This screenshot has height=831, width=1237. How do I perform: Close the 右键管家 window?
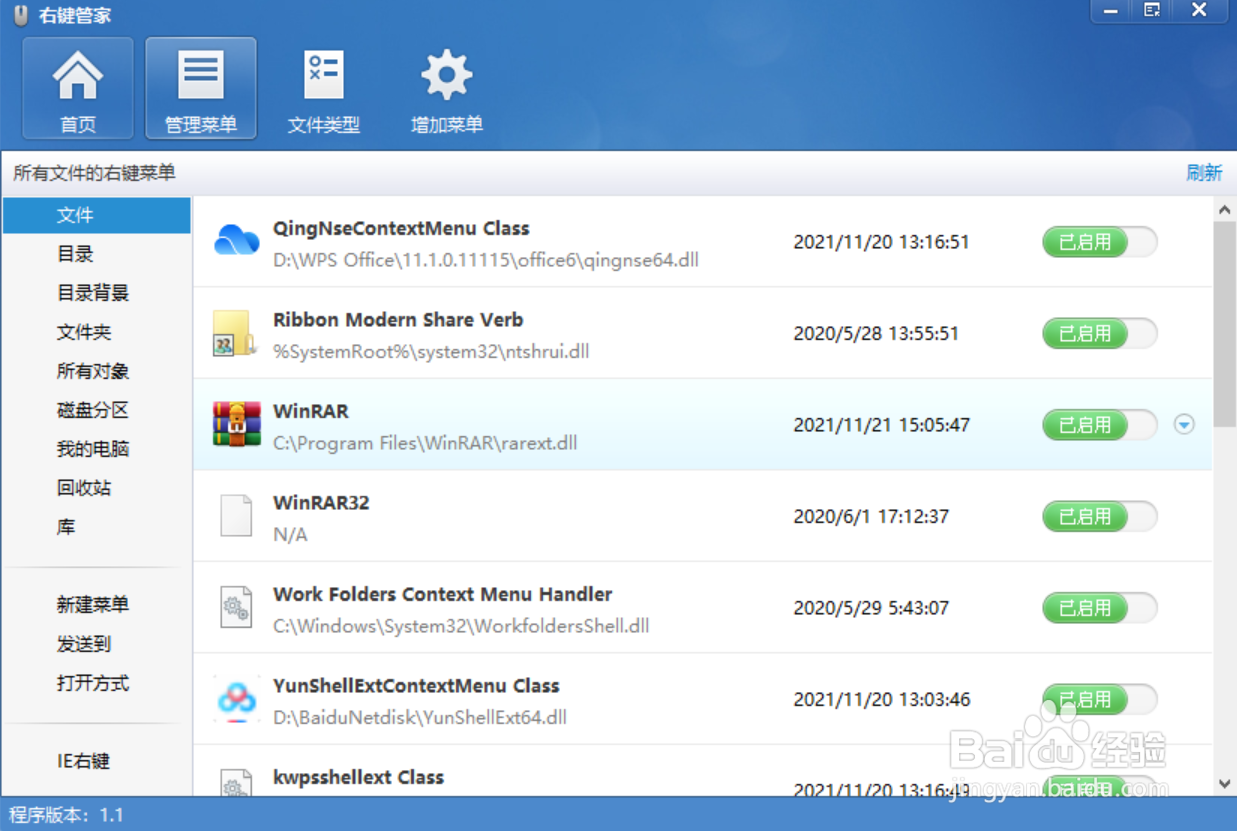1201,10
